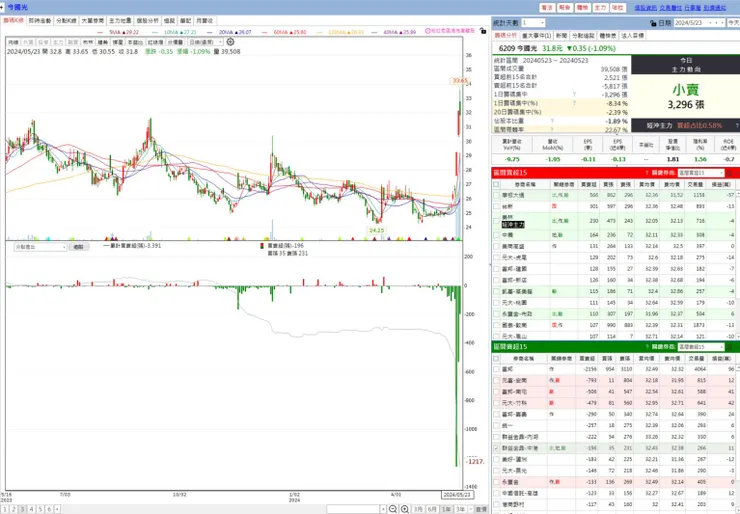Switch to 分點K線 tab
The height and width of the screenshot is (514, 740).
tap(66, 21)
